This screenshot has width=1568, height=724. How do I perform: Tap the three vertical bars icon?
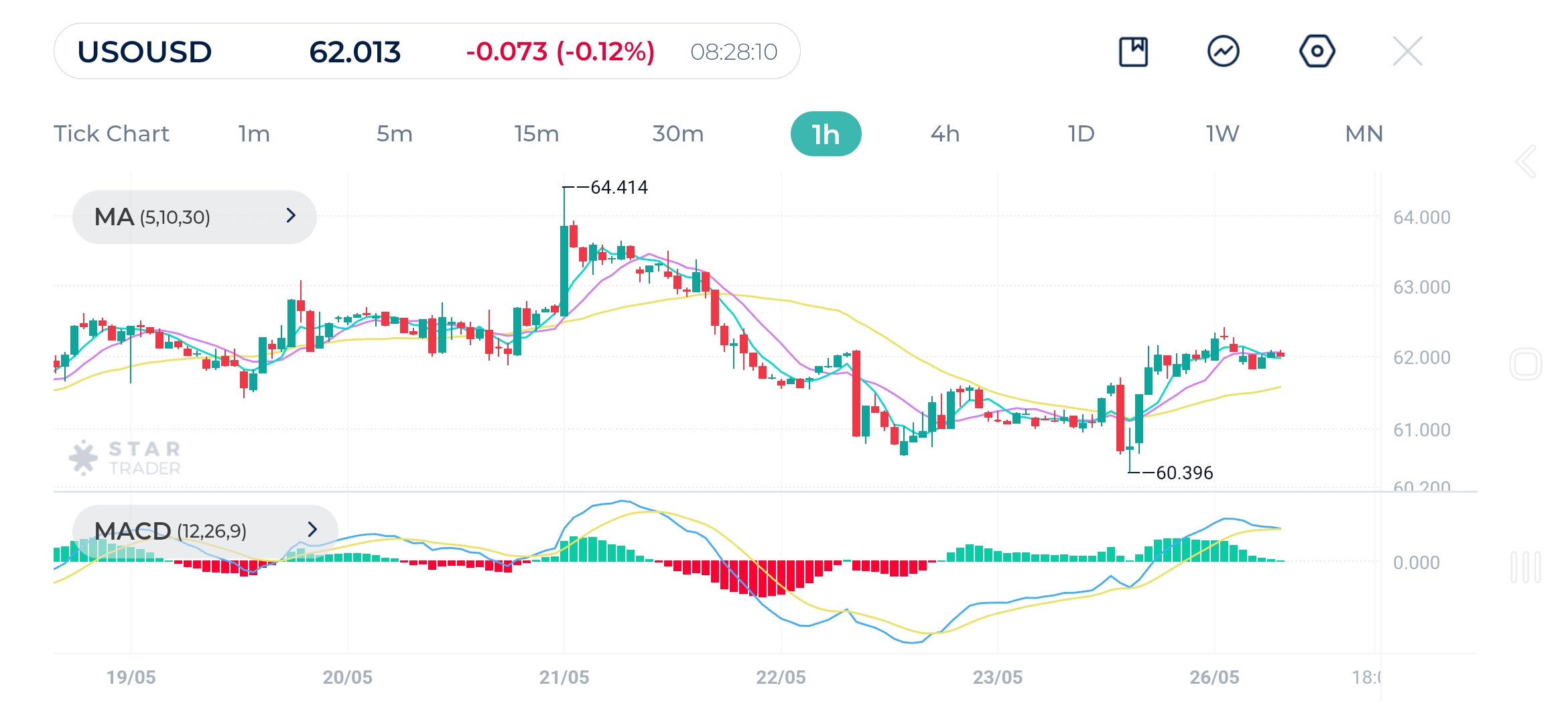(1526, 567)
